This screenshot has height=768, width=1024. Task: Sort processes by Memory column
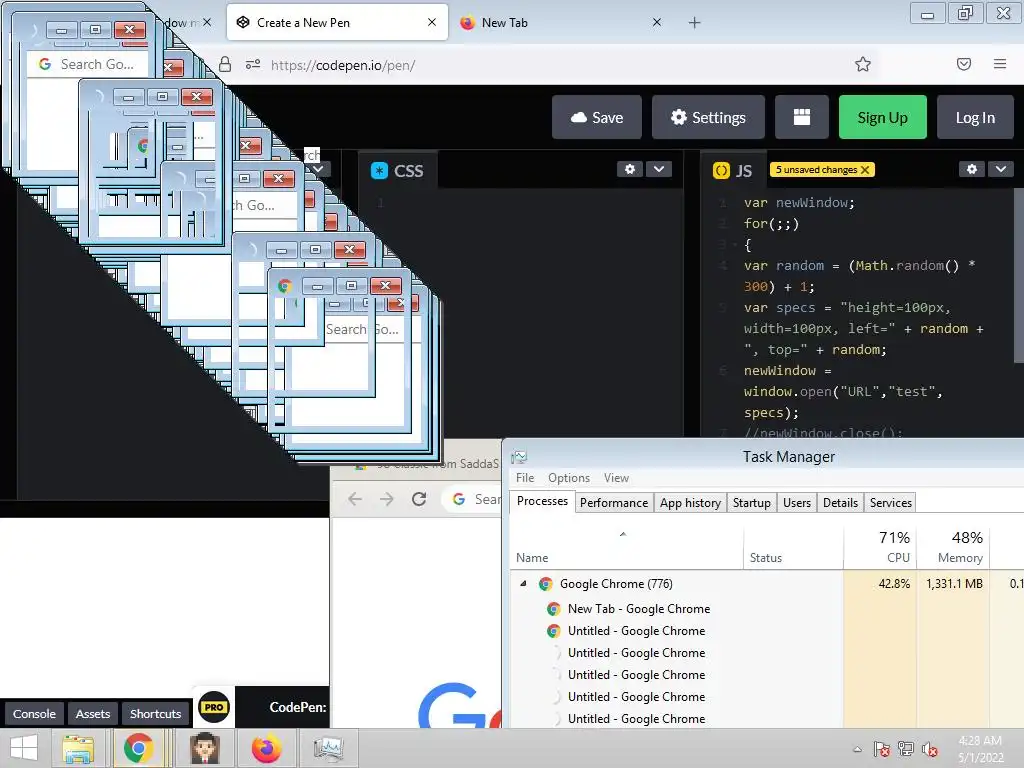[x=953, y=547]
